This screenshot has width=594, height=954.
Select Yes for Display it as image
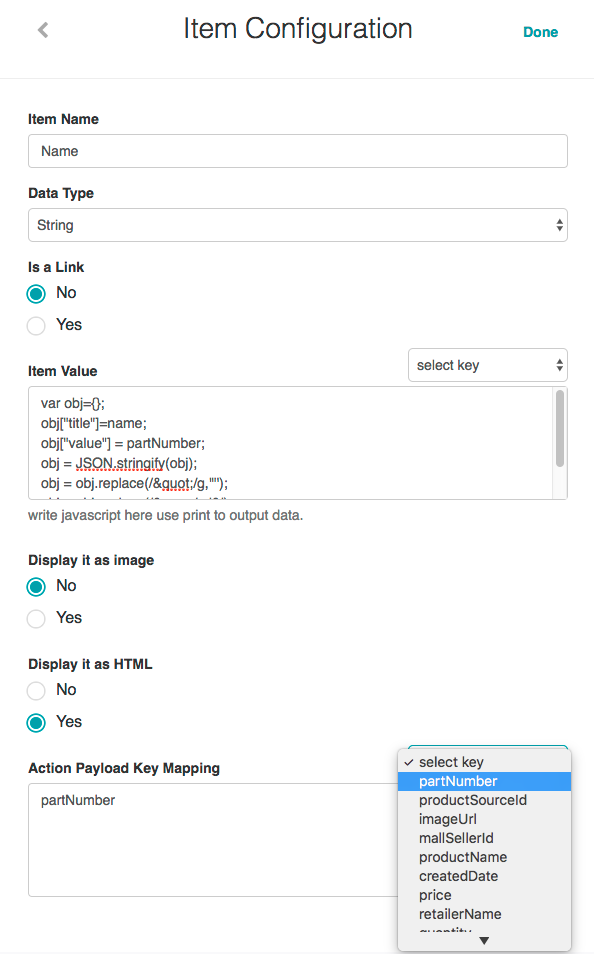pos(36,619)
